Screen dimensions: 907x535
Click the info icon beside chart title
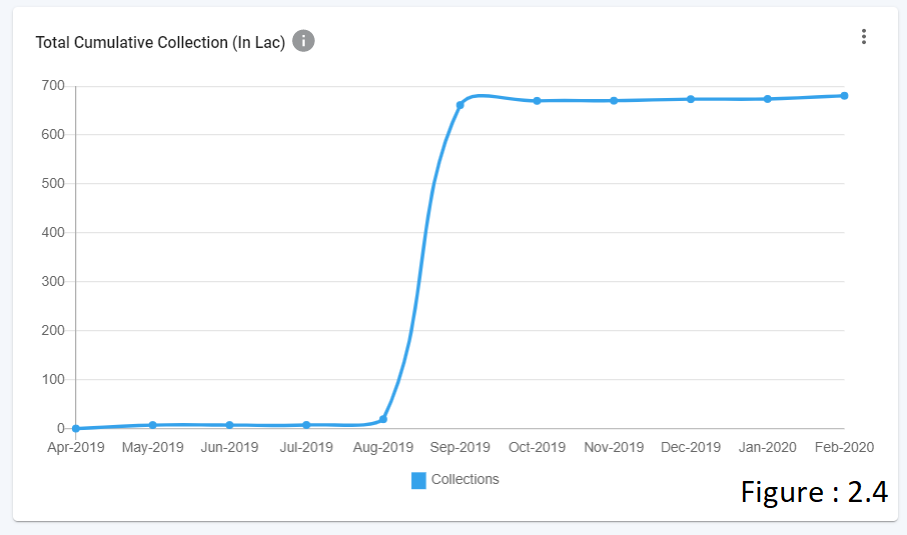(303, 41)
